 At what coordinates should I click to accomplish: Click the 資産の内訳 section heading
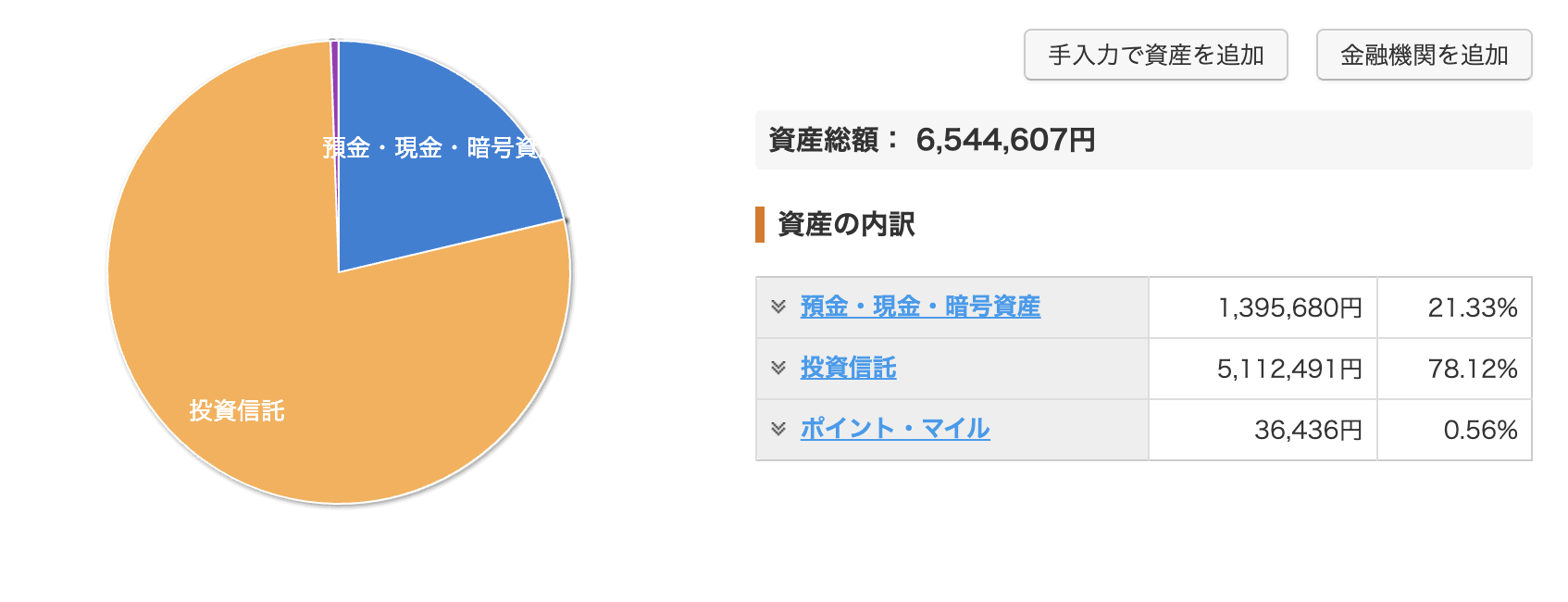846,224
